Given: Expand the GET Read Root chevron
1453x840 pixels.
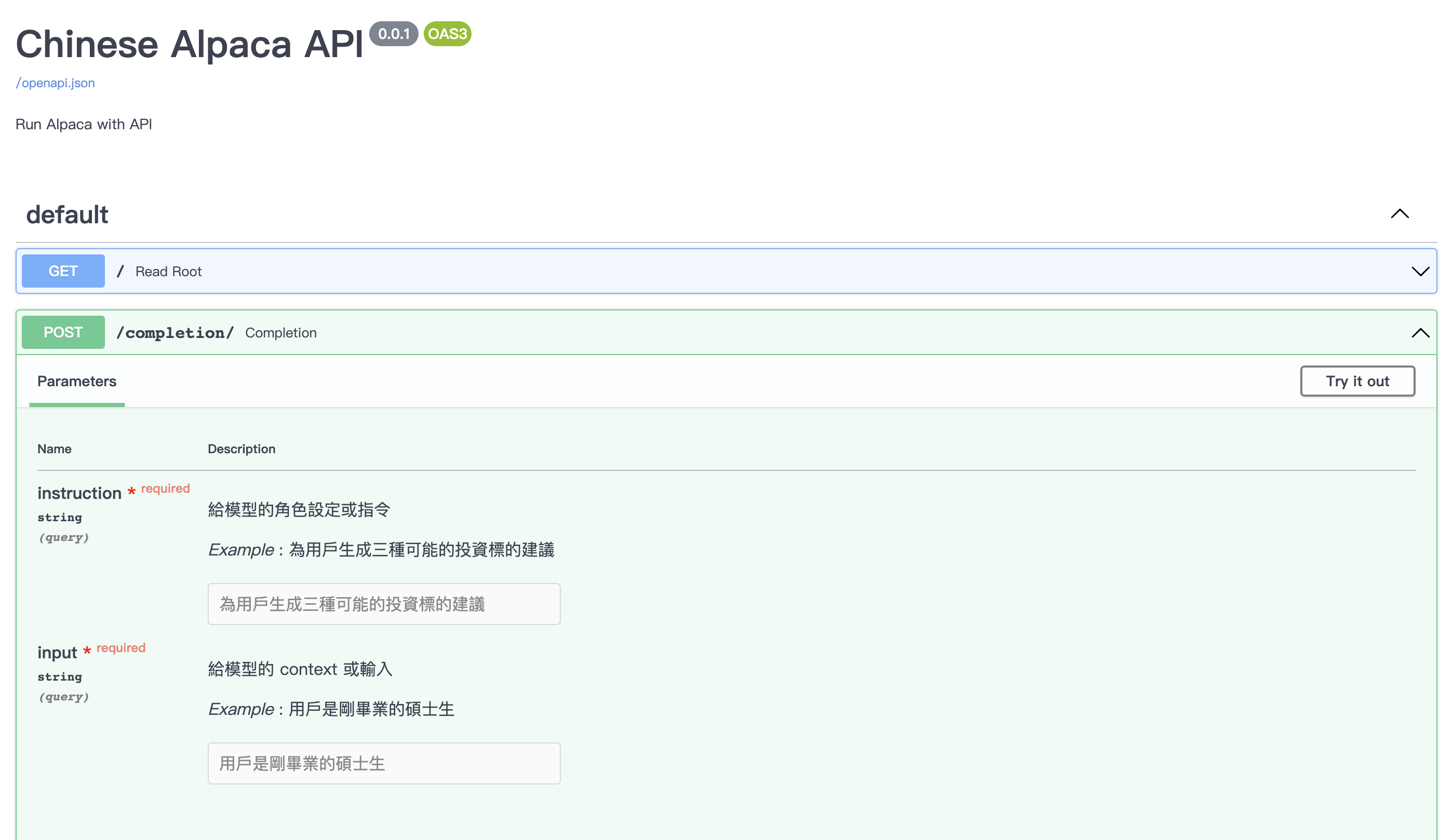Looking at the screenshot, I should (1420, 272).
